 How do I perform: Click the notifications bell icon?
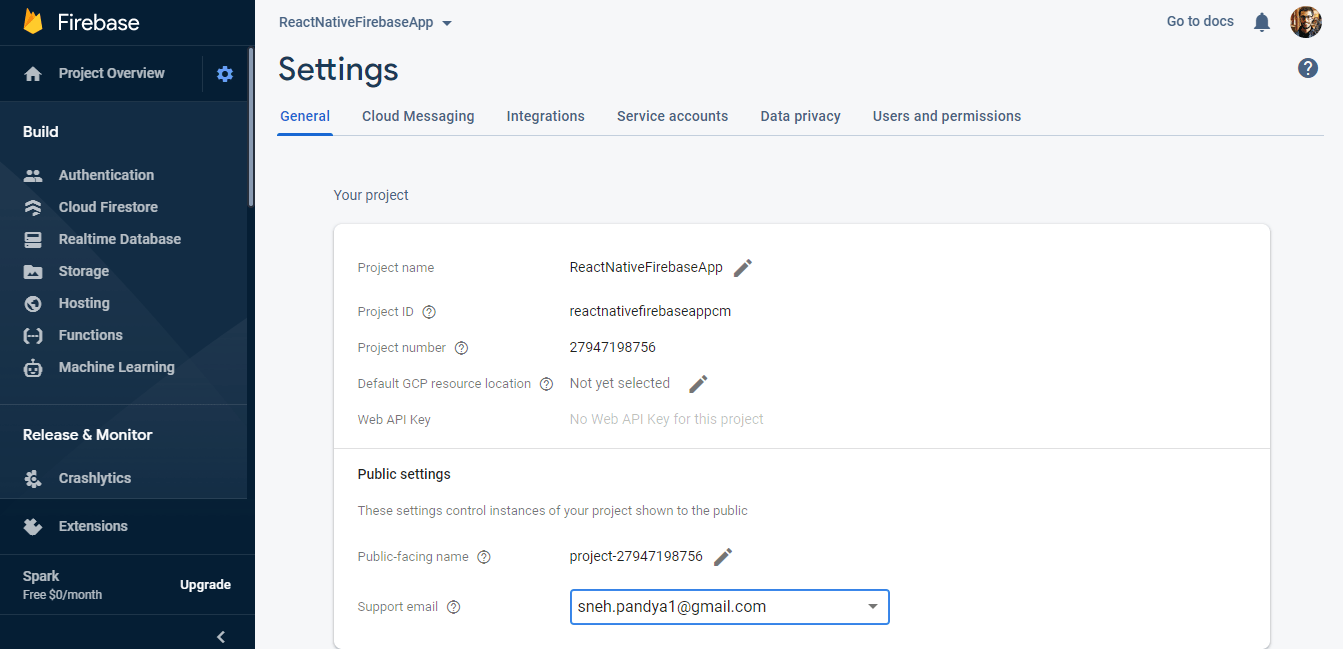(1262, 22)
